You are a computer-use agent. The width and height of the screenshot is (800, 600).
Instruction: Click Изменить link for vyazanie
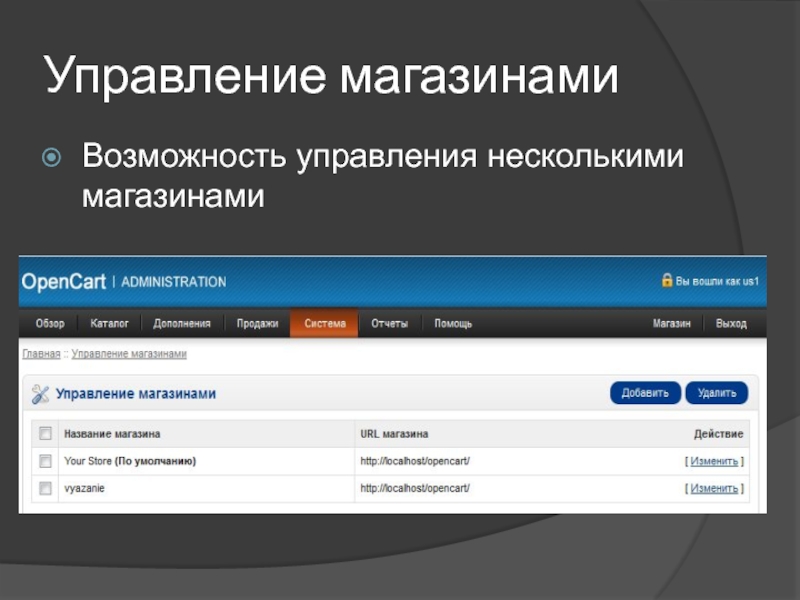pyautogui.click(x=714, y=488)
